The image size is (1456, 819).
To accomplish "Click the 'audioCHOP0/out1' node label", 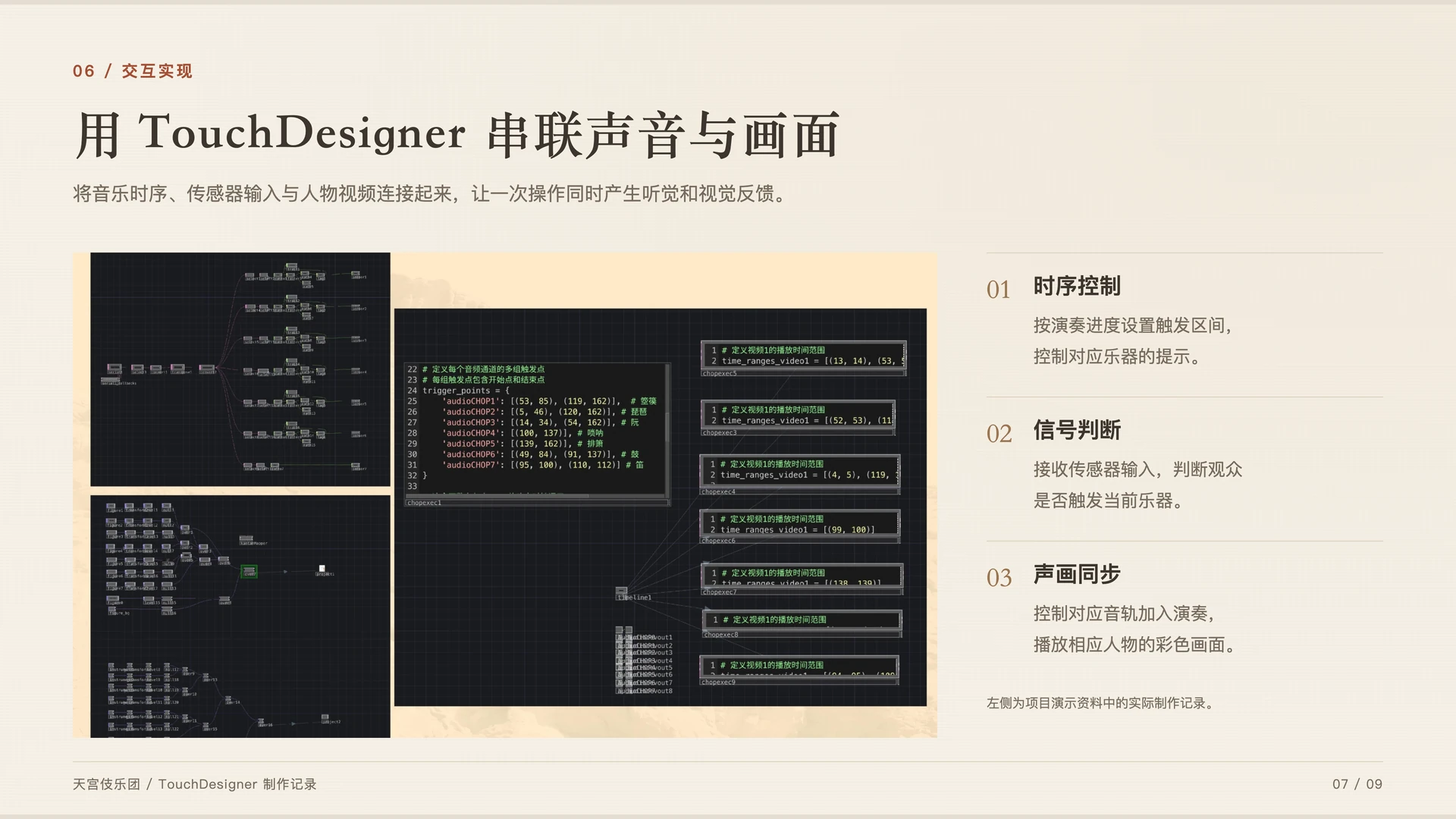I will tap(645, 638).
